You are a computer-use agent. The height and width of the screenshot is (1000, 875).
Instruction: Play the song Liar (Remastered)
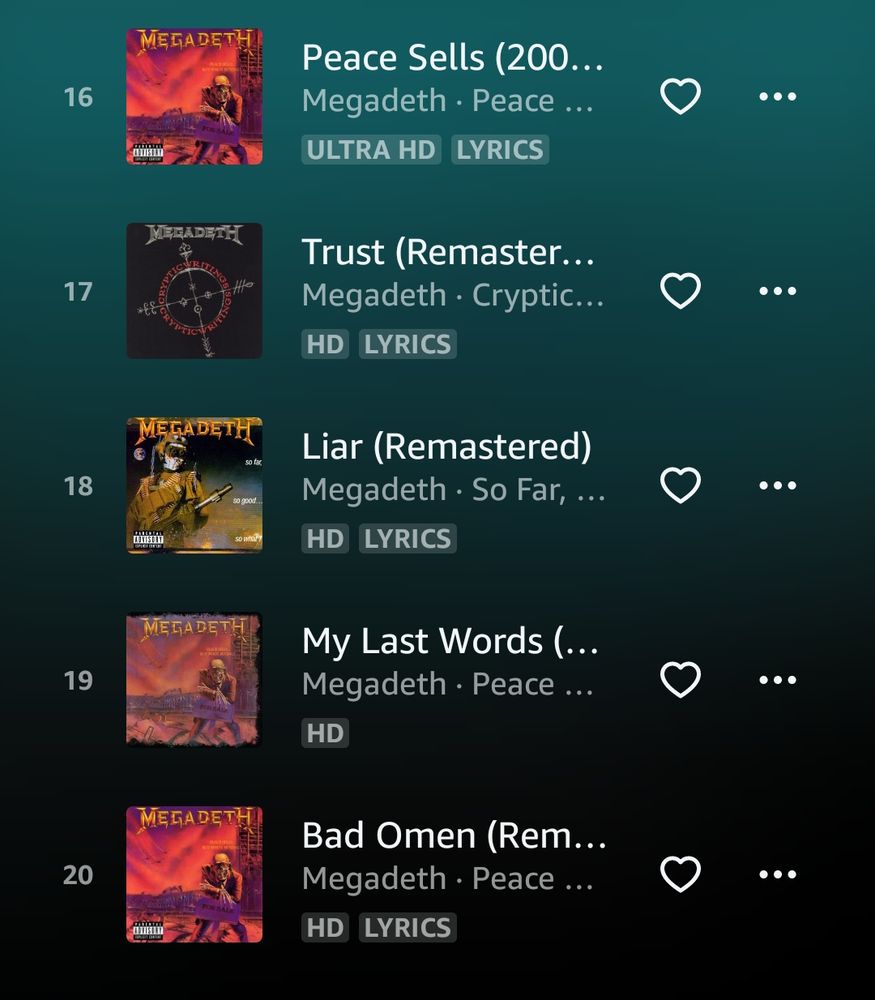(446, 446)
